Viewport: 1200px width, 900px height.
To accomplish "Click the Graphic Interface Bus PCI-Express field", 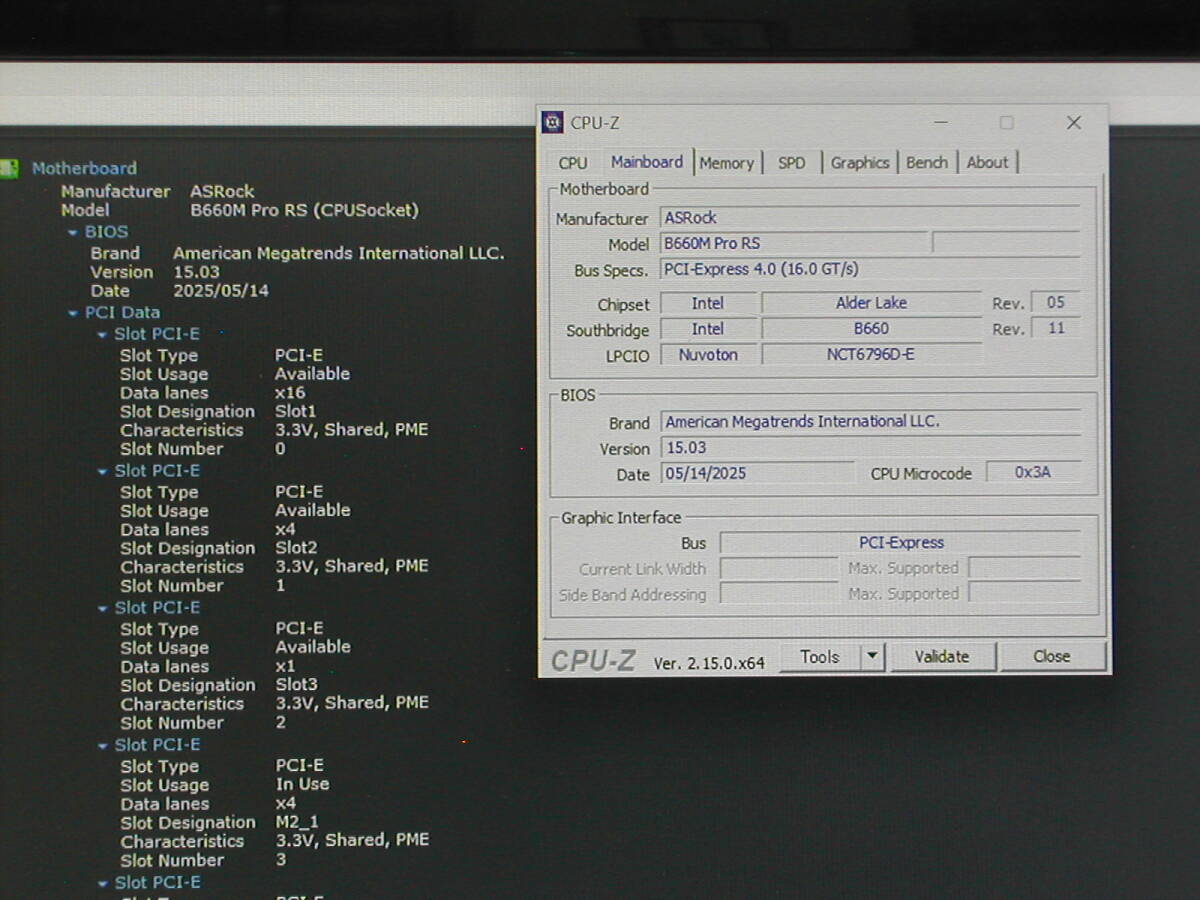I will pyautogui.click(x=900, y=543).
